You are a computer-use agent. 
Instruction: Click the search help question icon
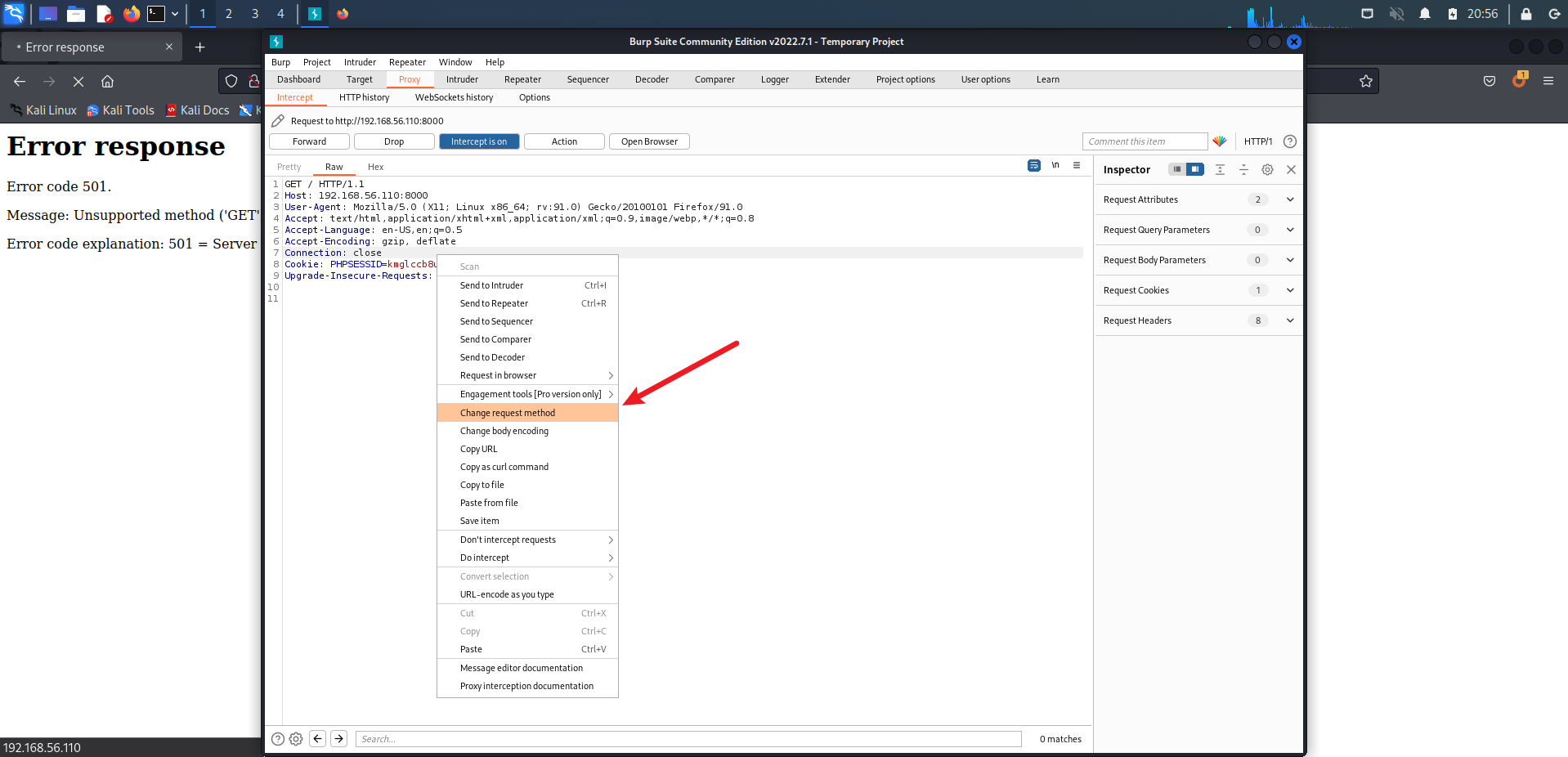[278, 739]
